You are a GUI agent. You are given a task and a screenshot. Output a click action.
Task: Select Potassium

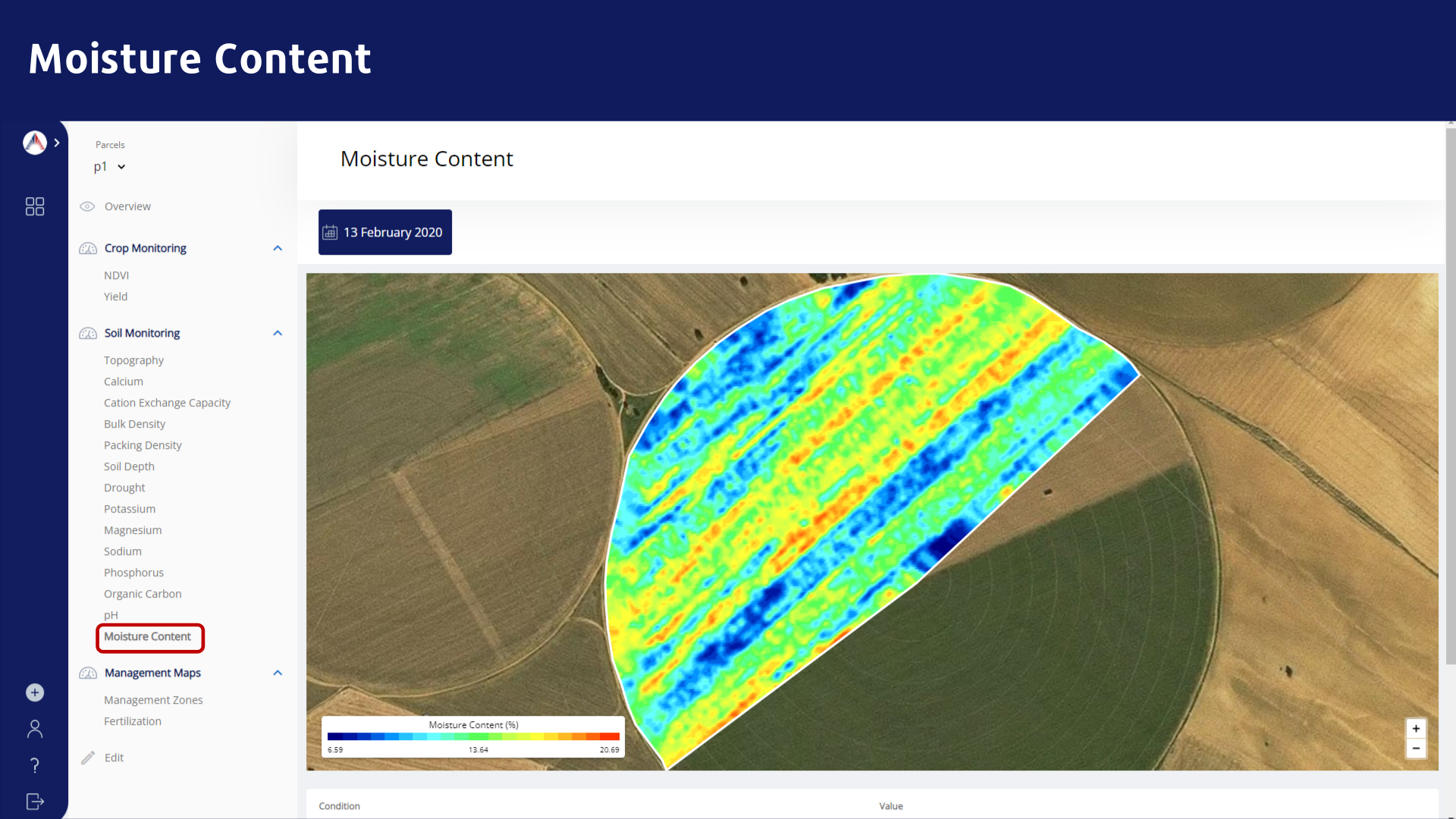130,509
